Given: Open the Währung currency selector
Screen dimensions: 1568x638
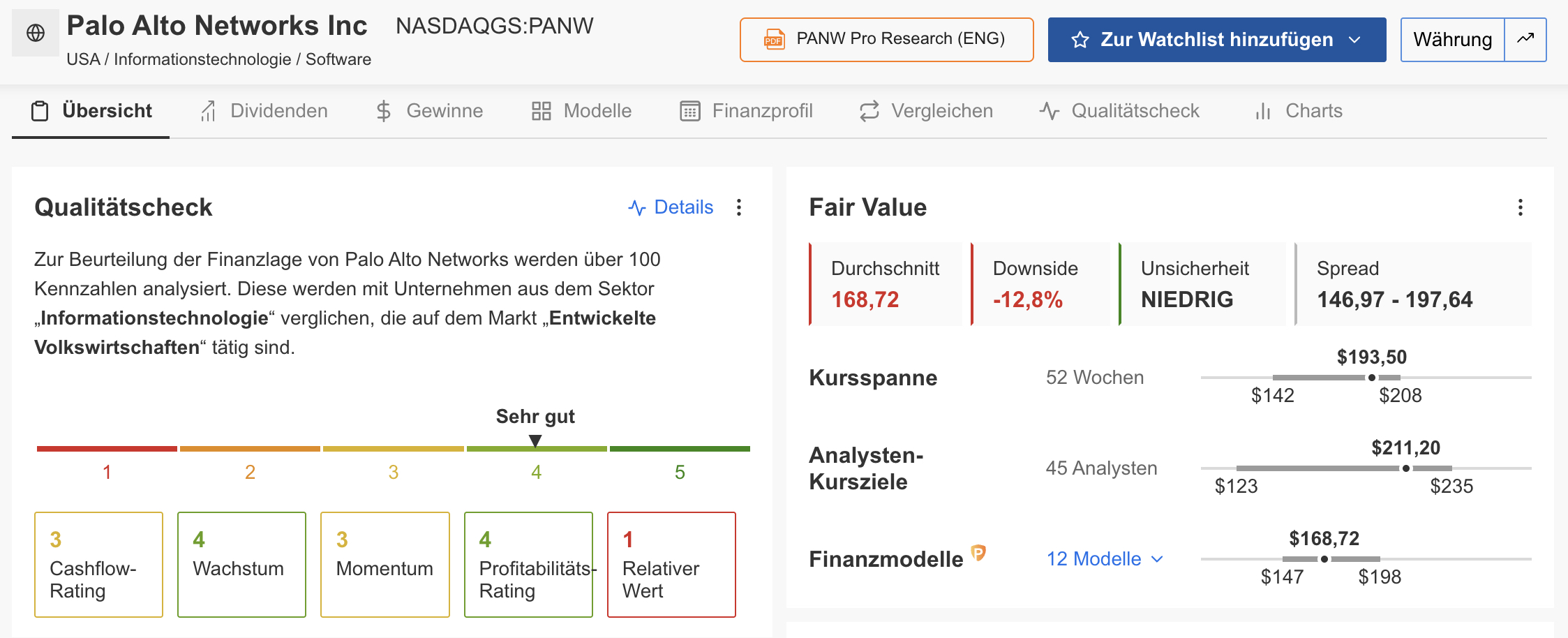Looking at the screenshot, I should 1453,40.
